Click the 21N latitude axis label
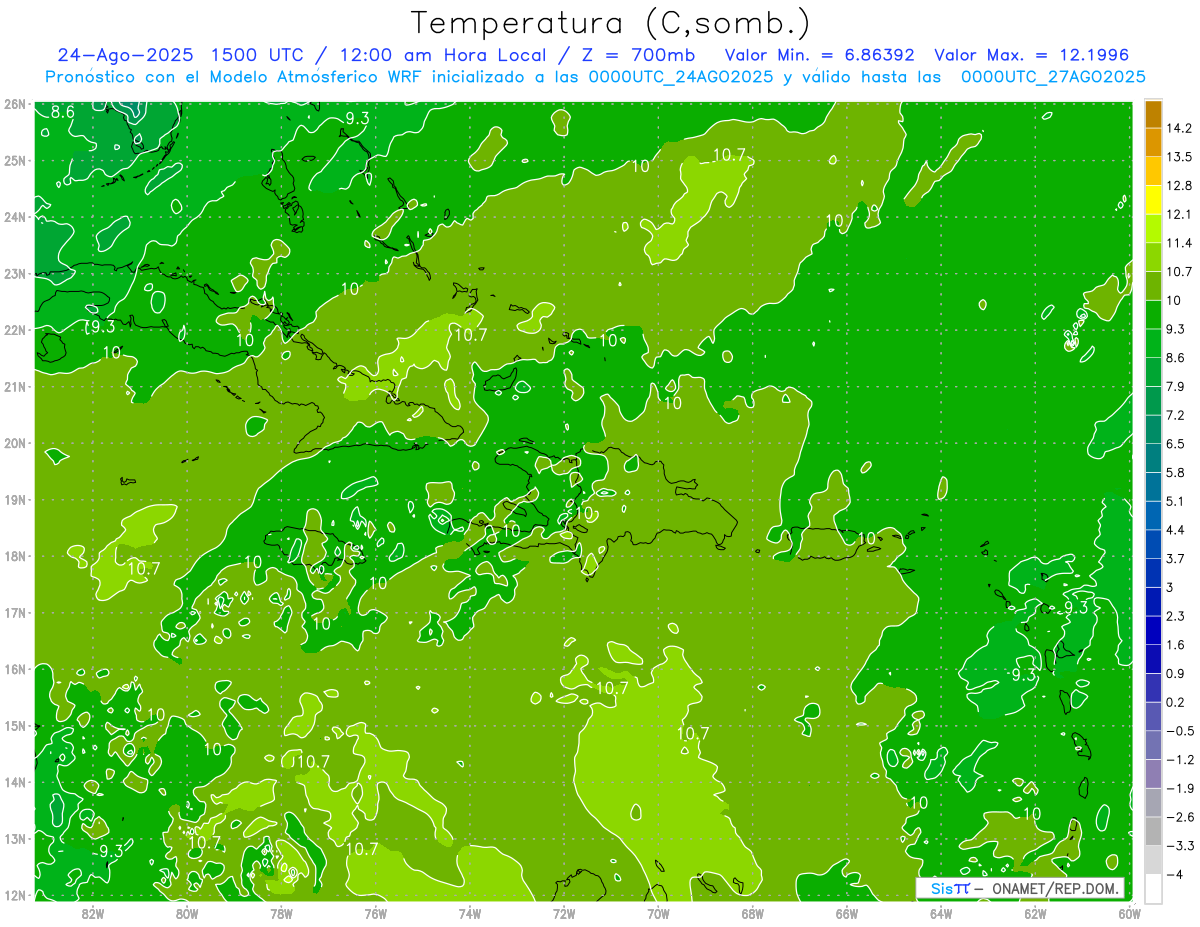 [x=15, y=386]
